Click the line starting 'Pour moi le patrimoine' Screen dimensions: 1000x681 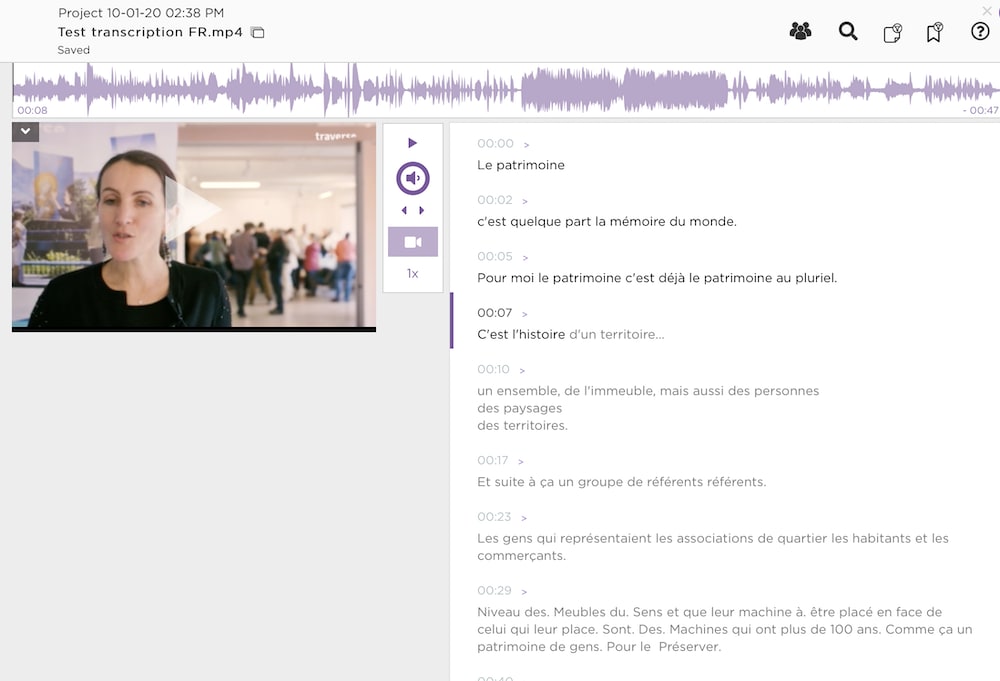point(657,278)
